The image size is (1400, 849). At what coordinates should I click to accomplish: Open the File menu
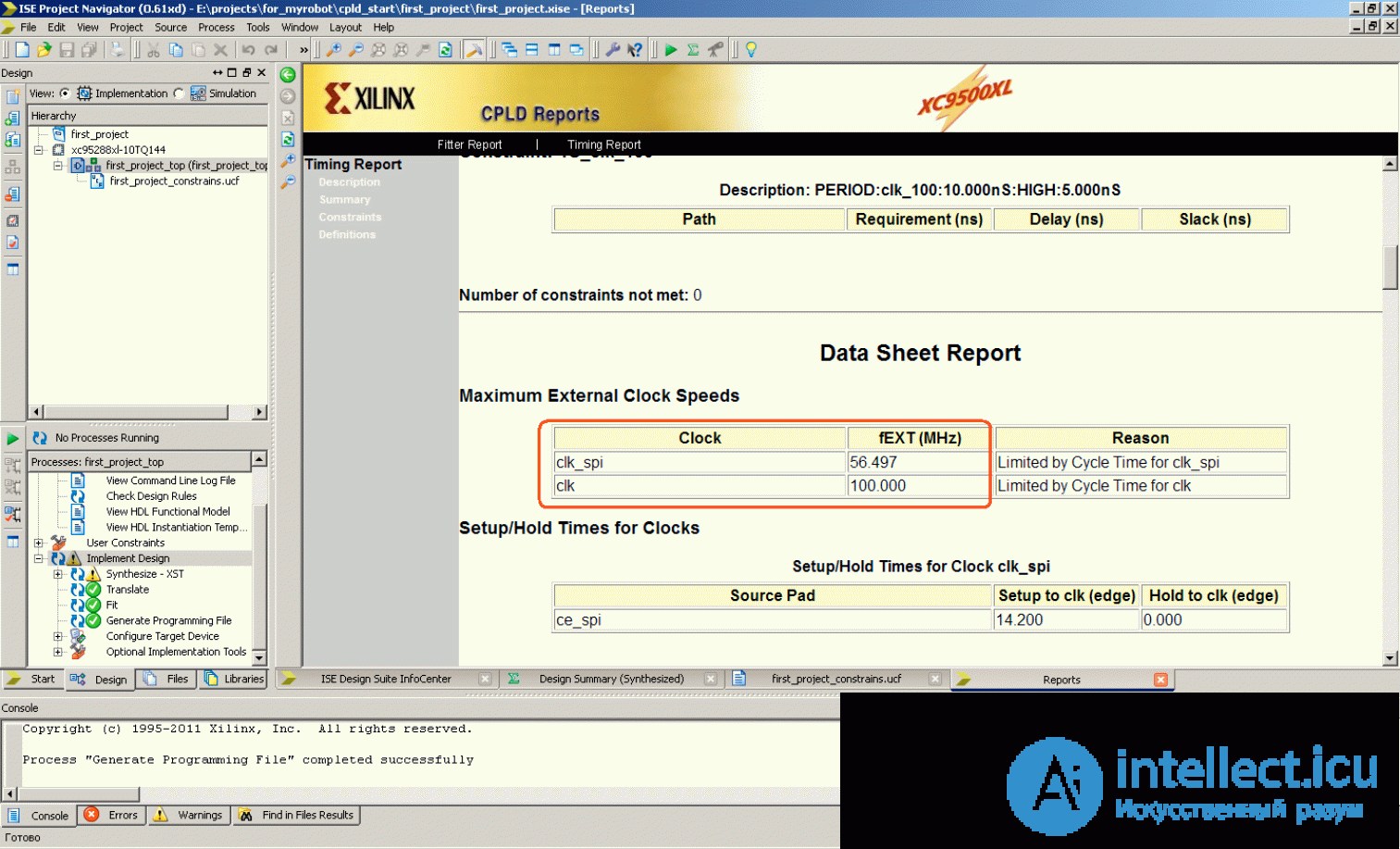[29, 28]
